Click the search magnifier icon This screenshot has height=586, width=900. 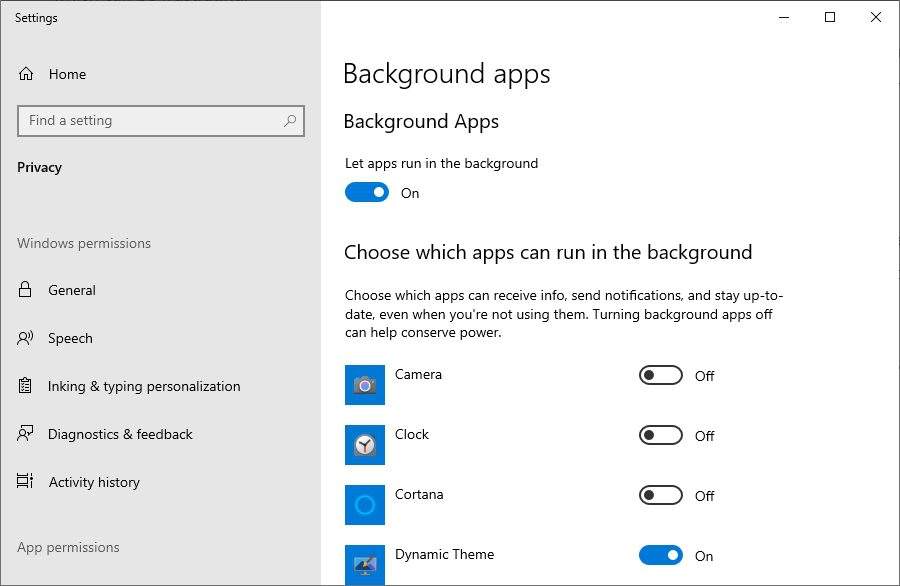tap(290, 121)
